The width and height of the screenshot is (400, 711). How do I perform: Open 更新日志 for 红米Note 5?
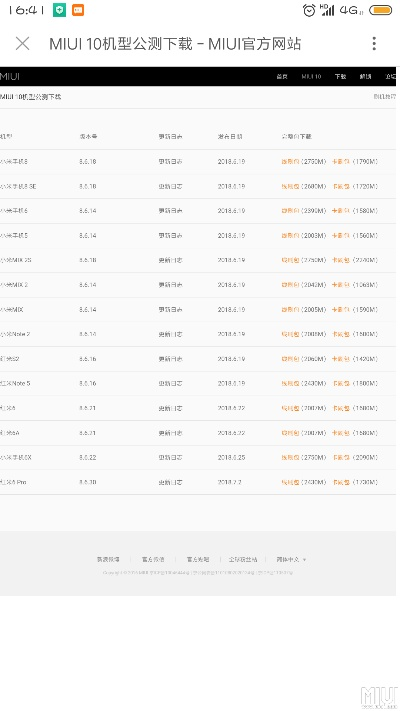point(171,384)
